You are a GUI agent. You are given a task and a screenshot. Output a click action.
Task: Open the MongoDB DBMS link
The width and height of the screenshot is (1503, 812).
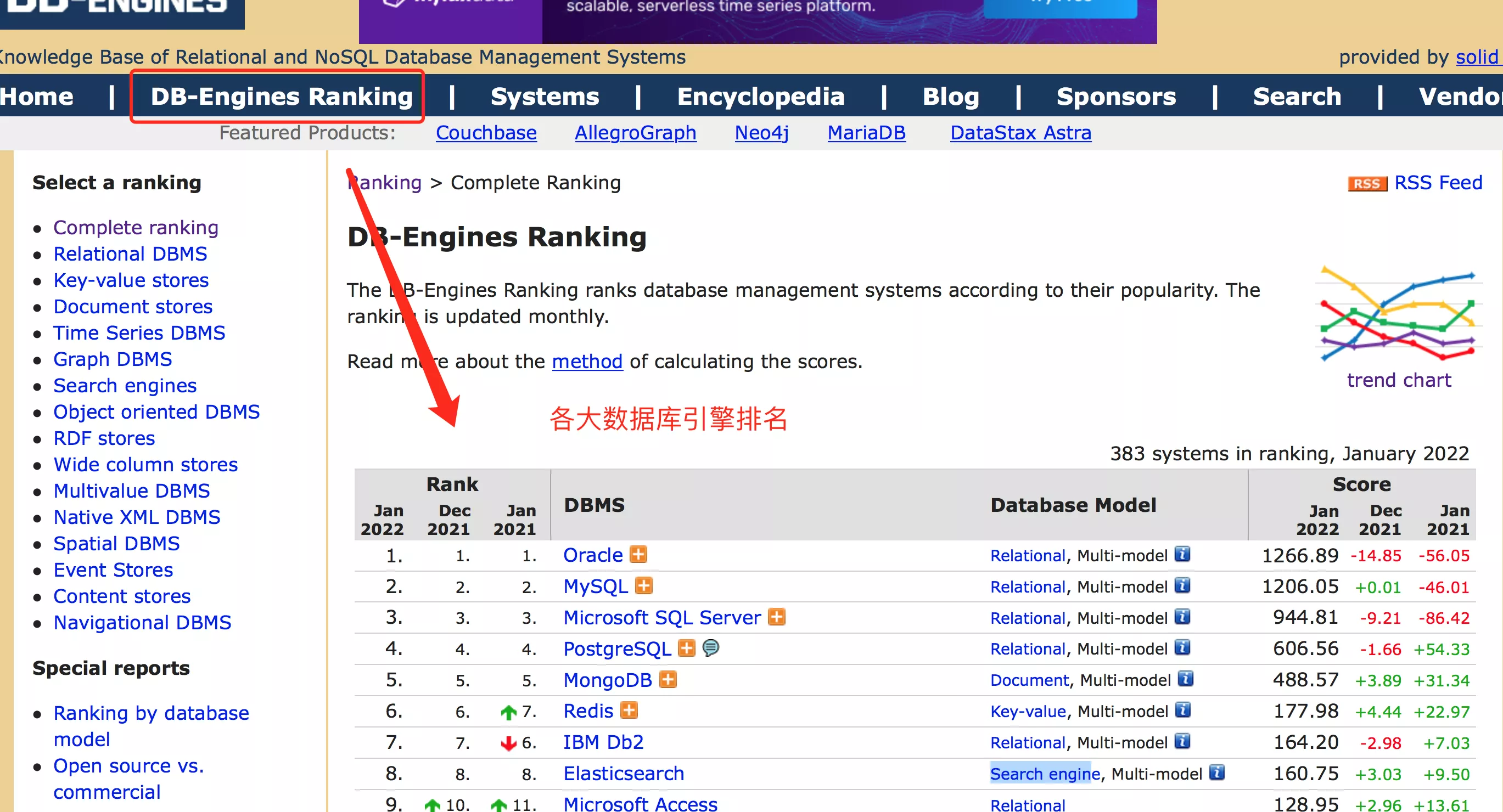[607, 680]
